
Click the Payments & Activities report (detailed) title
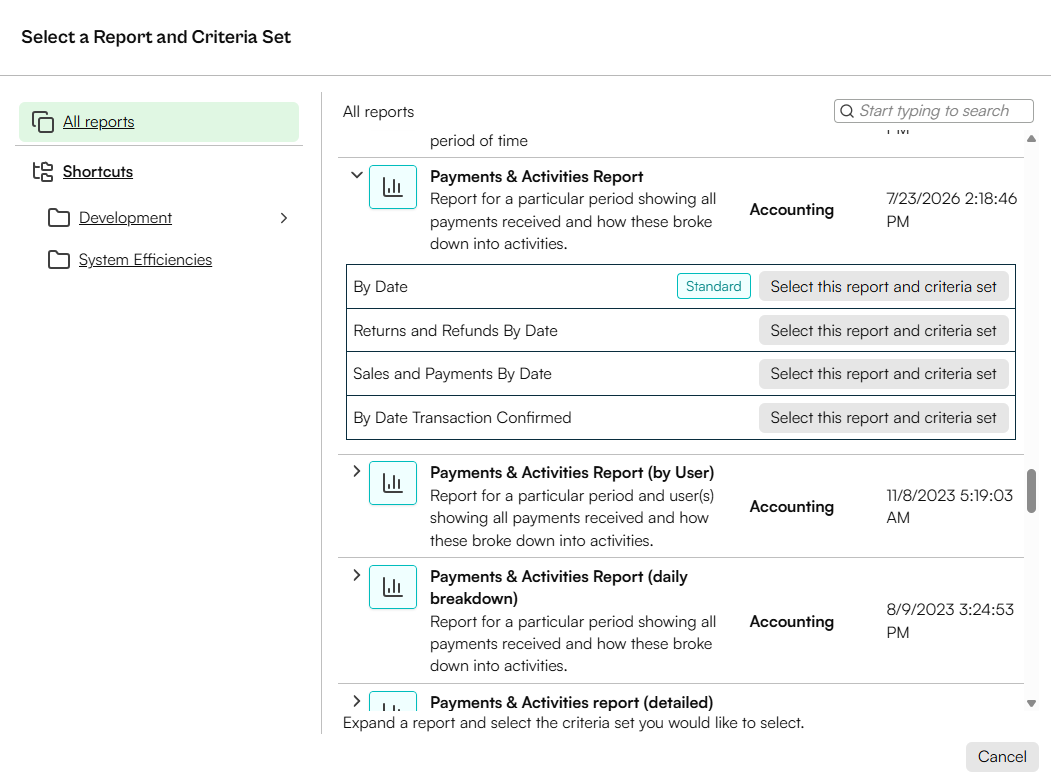click(x=571, y=703)
